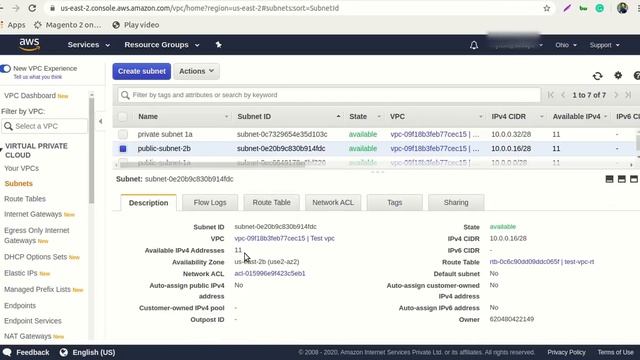This screenshot has width=640, height=360.
Task: Toggle the New VPC Experience switch
Action: [x=5, y=69]
